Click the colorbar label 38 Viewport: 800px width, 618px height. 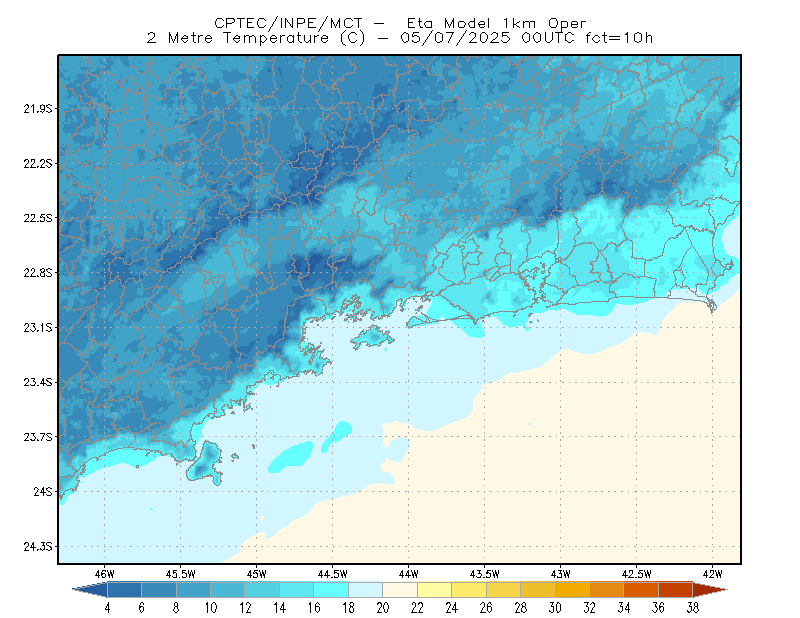tap(692, 608)
